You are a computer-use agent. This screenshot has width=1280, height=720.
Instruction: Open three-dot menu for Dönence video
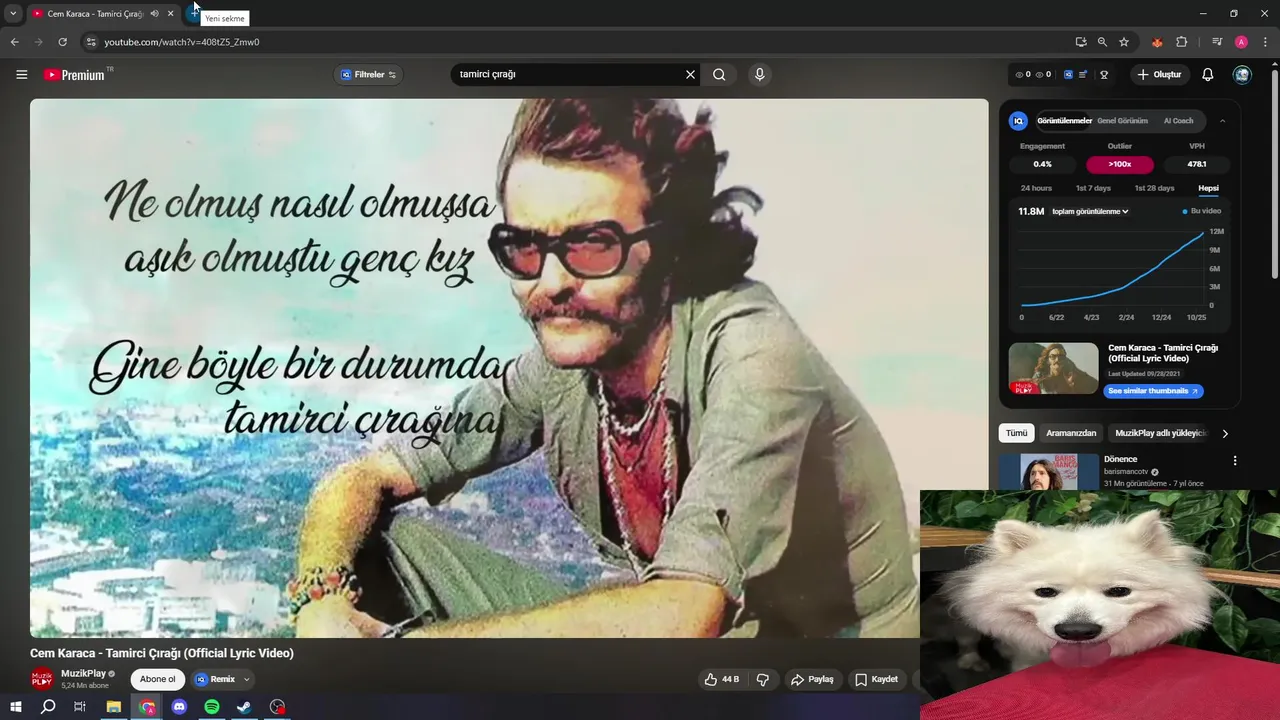pyautogui.click(x=1235, y=461)
